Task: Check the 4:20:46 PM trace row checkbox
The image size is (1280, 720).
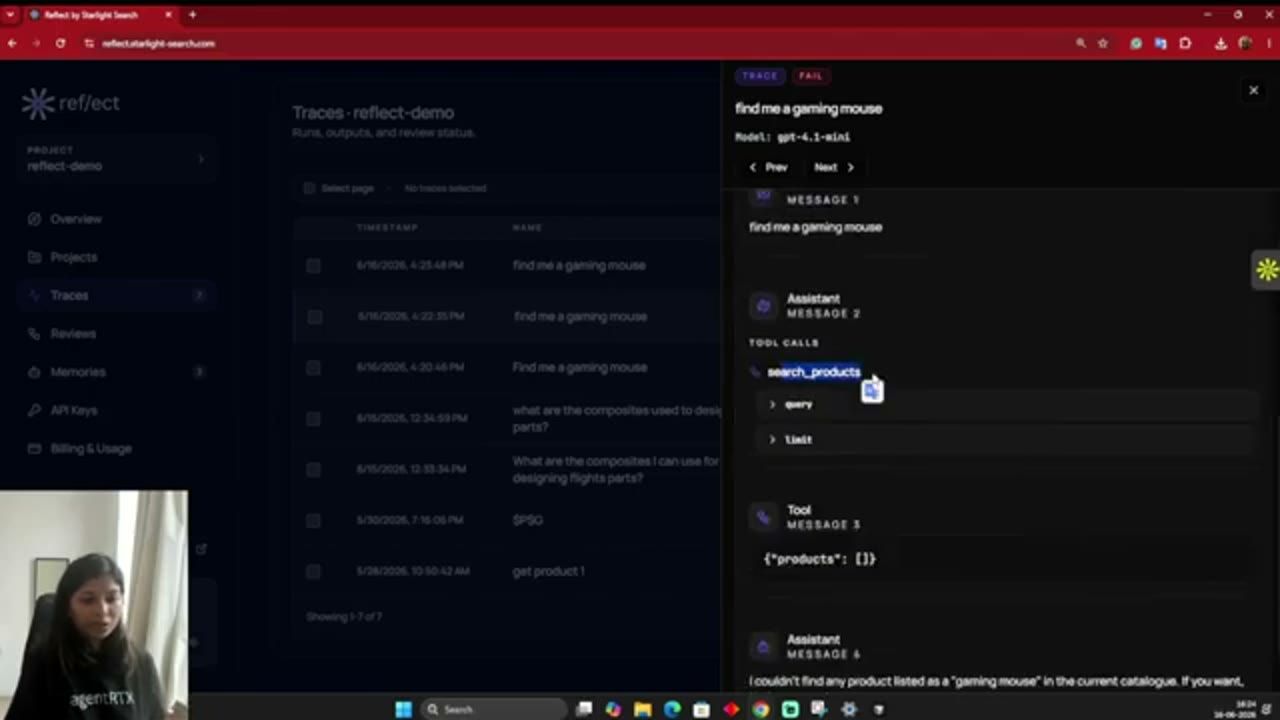Action: click(x=314, y=367)
